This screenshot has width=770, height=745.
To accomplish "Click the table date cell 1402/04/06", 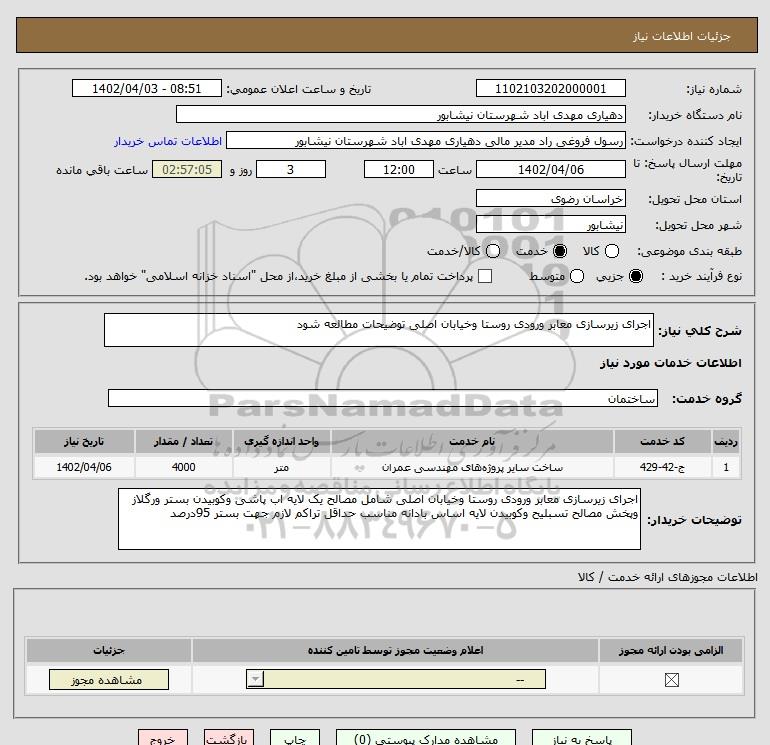I will click(84, 467).
